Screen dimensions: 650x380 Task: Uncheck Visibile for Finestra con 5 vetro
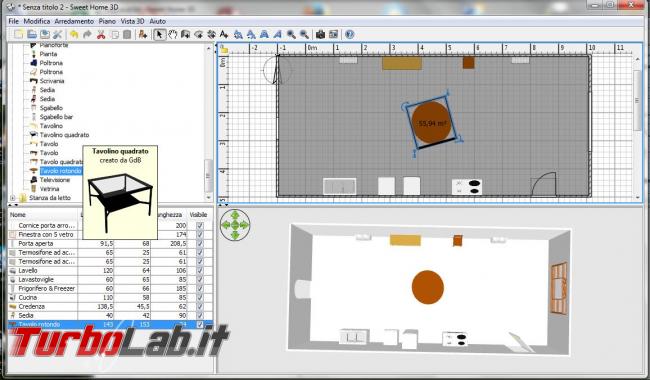[200, 235]
